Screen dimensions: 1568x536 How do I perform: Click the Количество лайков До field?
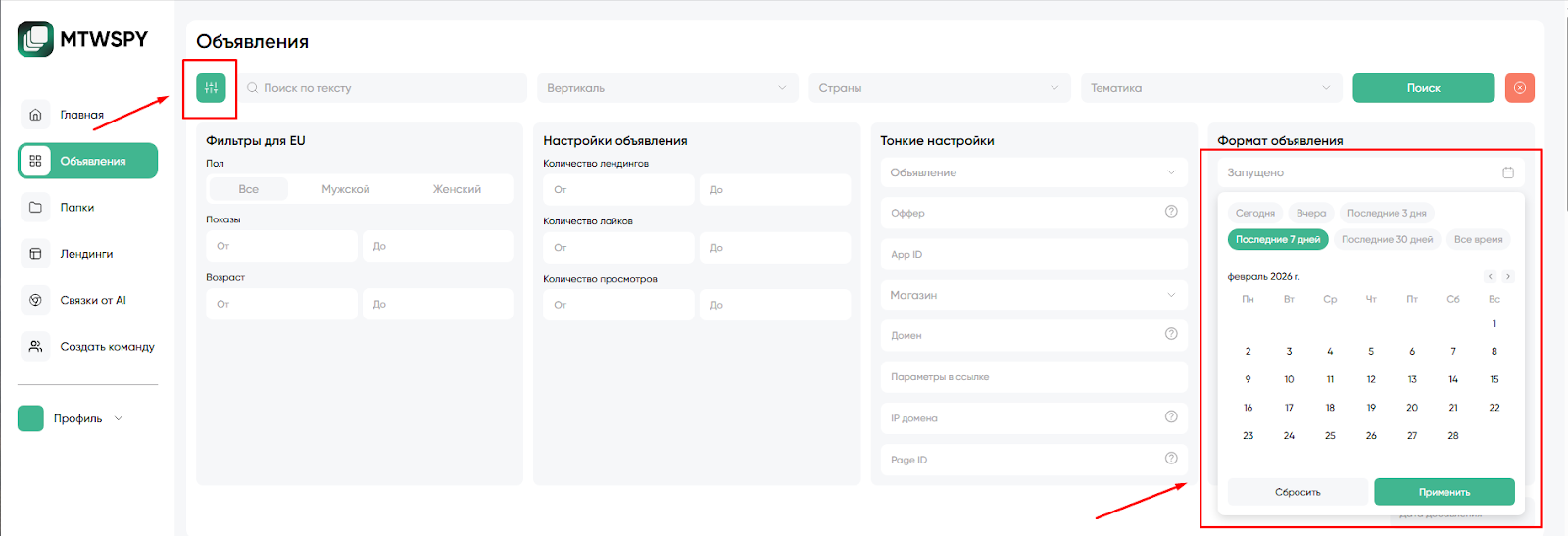(775, 248)
